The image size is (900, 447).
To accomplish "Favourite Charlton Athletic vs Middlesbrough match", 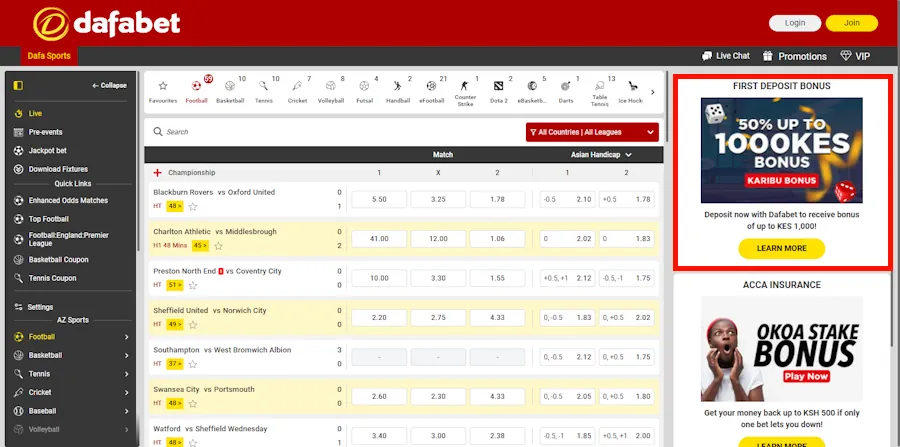I will [218, 246].
